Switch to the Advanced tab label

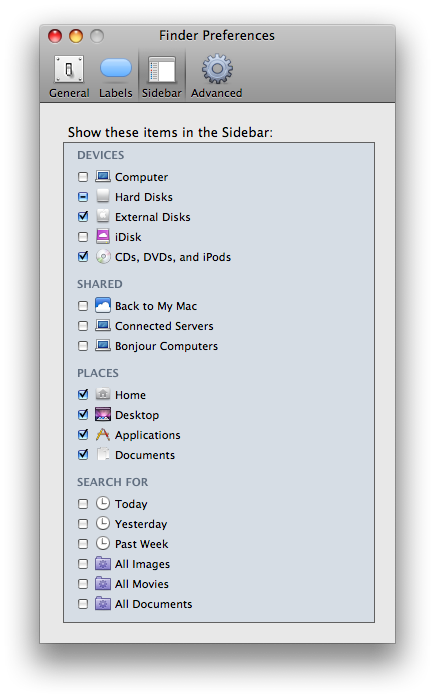(217, 93)
